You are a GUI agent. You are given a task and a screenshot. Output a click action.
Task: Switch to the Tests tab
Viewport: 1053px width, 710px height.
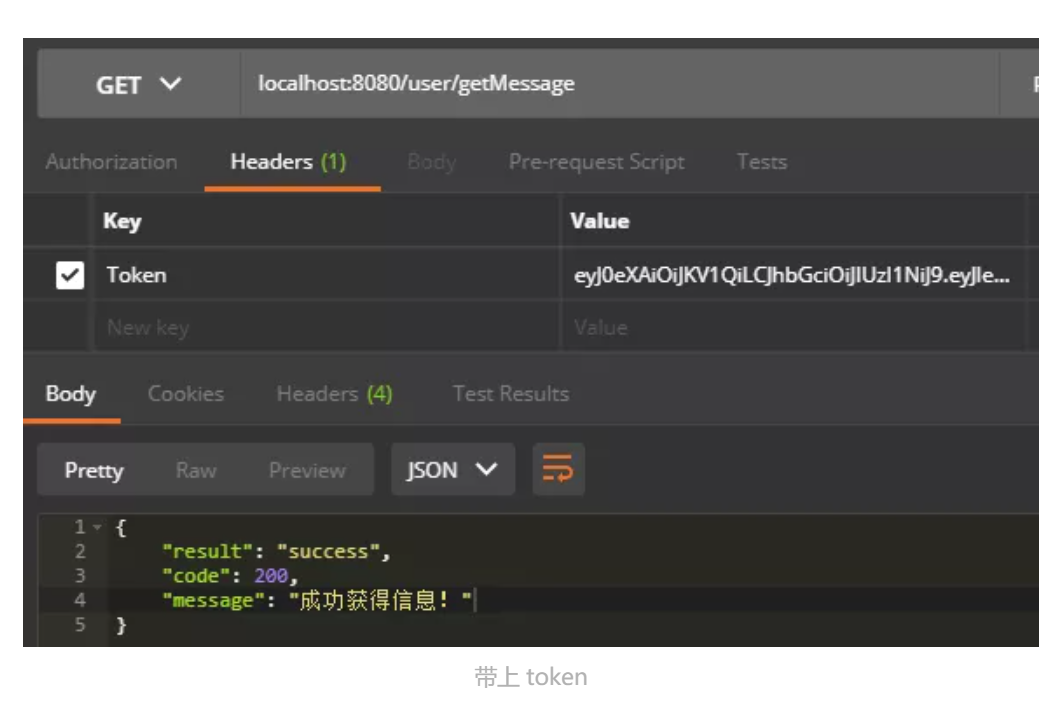click(x=761, y=161)
